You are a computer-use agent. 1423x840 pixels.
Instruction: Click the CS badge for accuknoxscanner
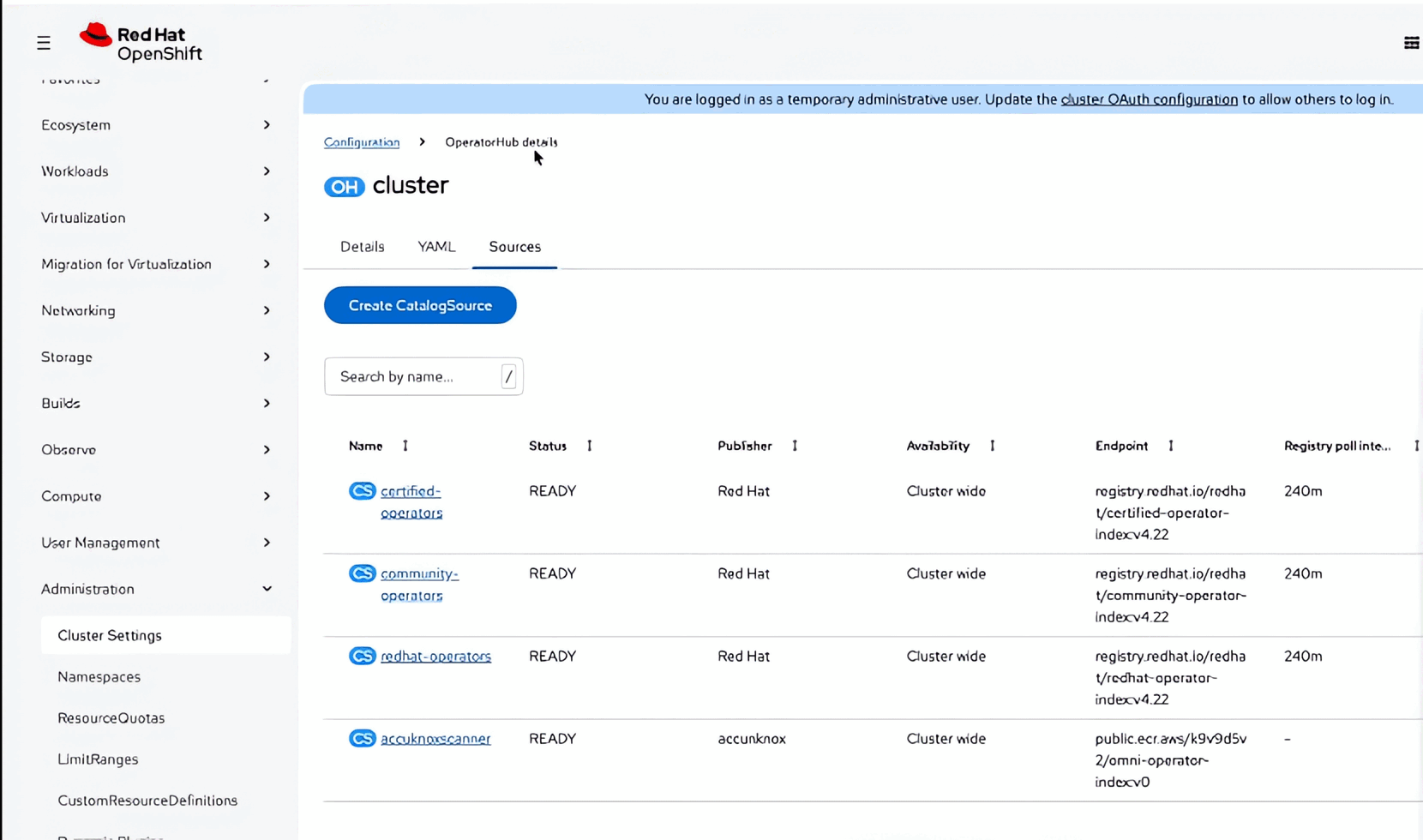tap(363, 738)
